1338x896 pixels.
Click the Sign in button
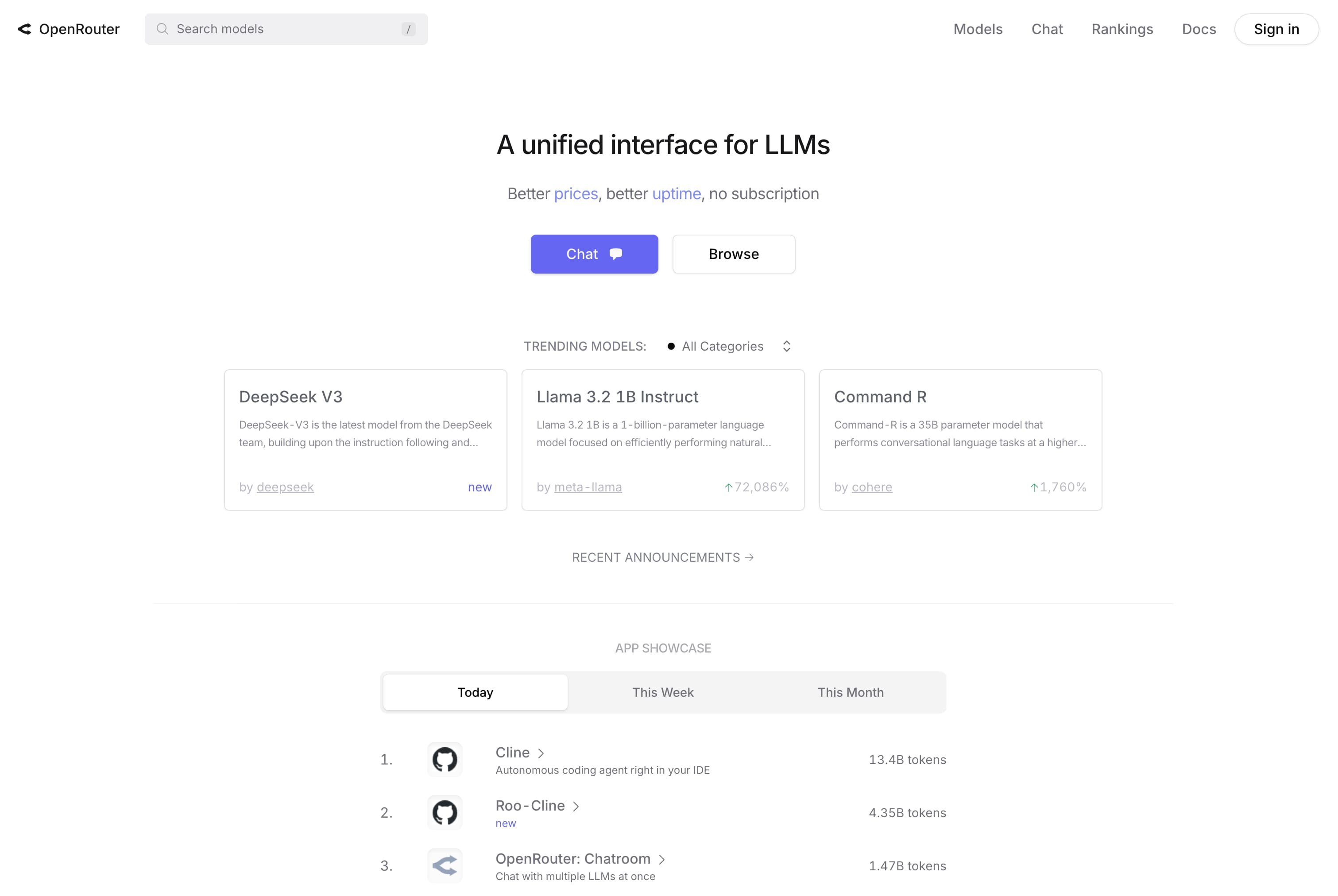[1277, 28]
